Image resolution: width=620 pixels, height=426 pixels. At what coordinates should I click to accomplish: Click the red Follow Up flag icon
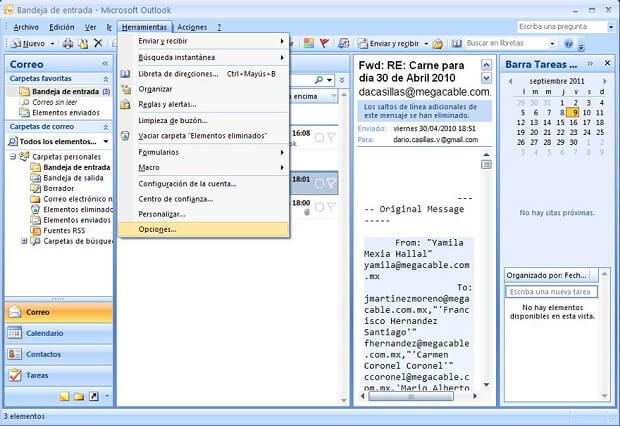click(324, 43)
